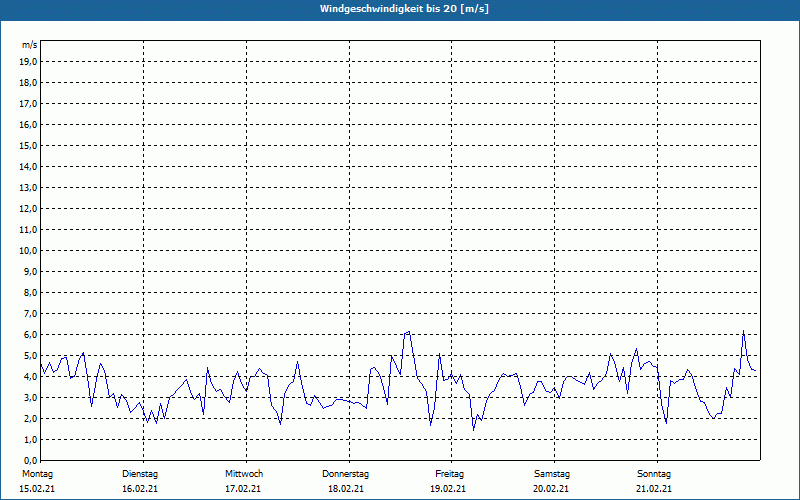Click the 8,0 y-axis label
The height and width of the screenshot is (500, 800).
(x=30, y=292)
